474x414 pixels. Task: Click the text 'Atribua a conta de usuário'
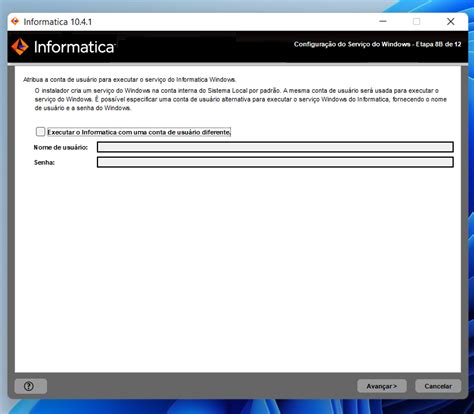(60, 80)
